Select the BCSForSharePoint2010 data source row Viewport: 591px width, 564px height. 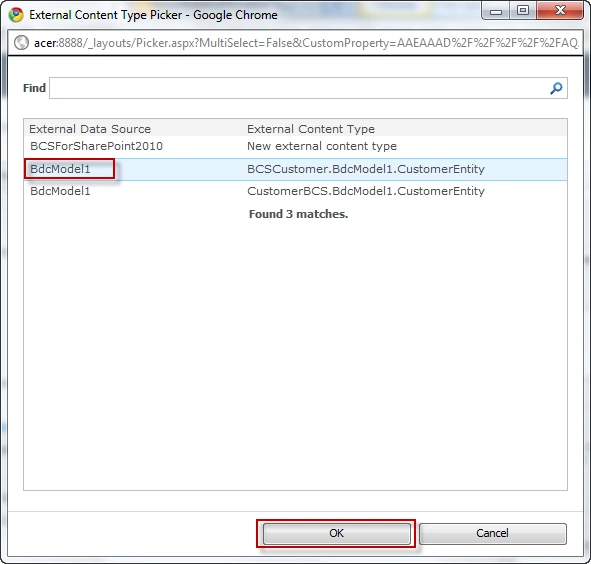pyautogui.click(x=295, y=147)
